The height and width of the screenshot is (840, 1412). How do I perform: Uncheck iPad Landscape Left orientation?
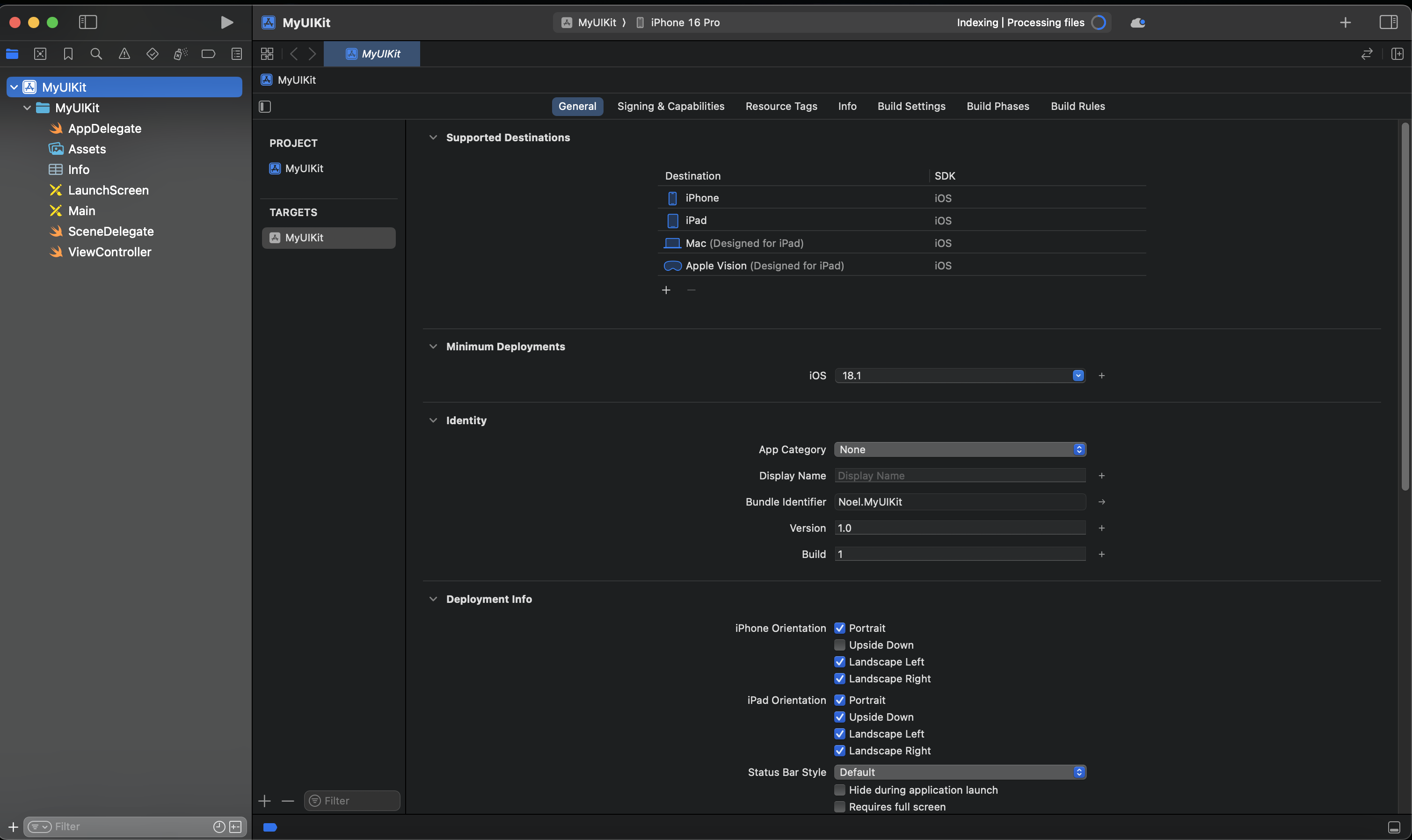click(x=840, y=733)
